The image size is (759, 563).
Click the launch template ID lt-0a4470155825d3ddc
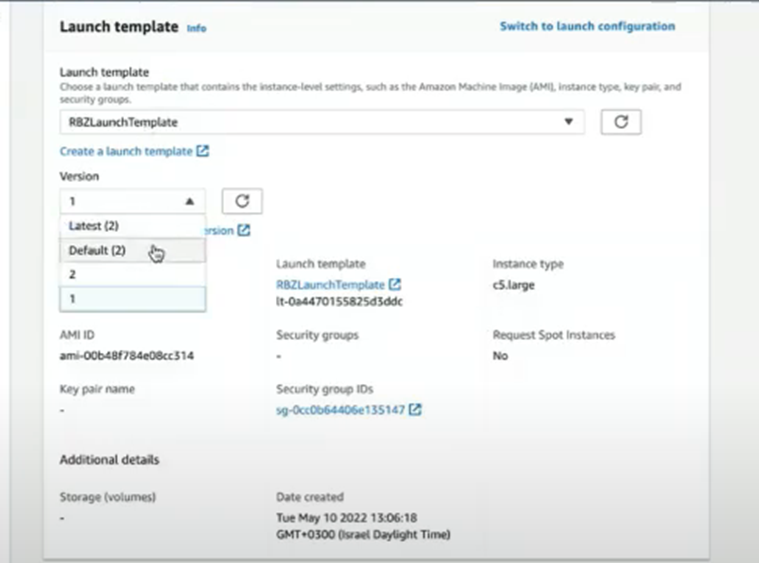pyautogui.click(x=339, y=301)
